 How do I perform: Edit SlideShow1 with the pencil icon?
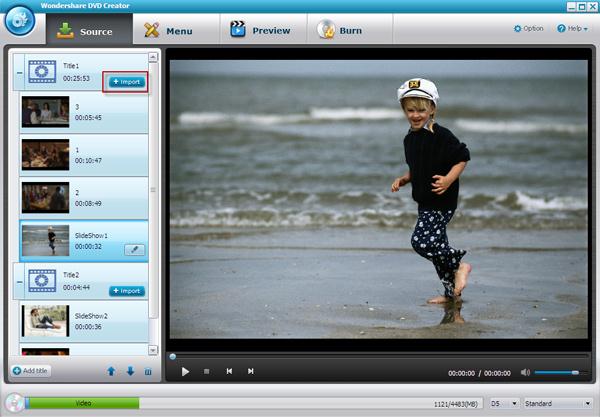(x=134, y=250)
